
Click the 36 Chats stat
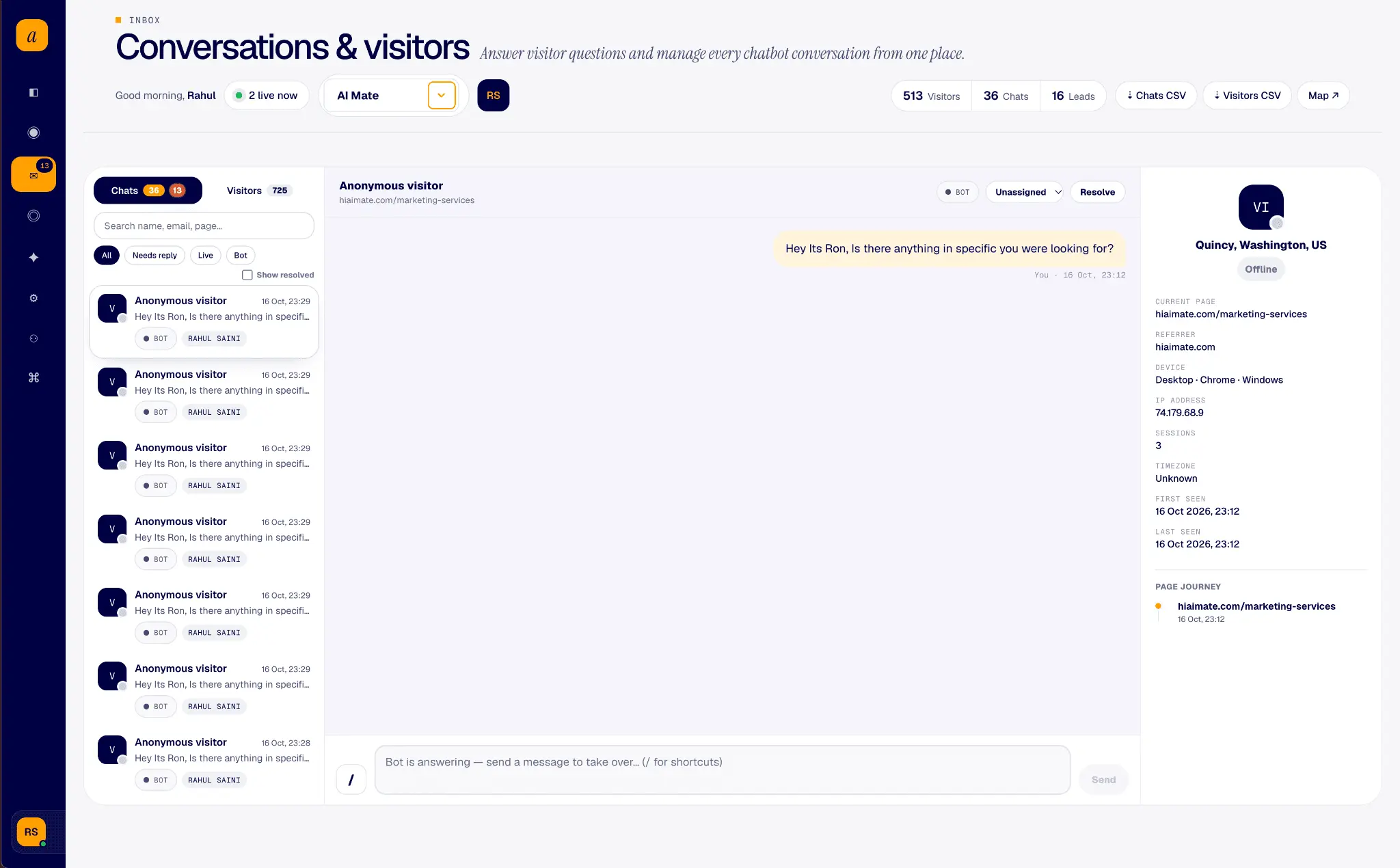(x=1006, y=96)
